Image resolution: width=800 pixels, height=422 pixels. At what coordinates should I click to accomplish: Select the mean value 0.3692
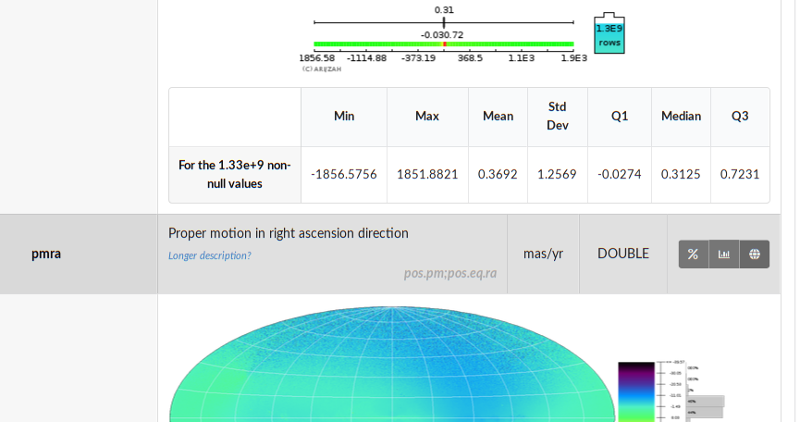tap(497, 175)
